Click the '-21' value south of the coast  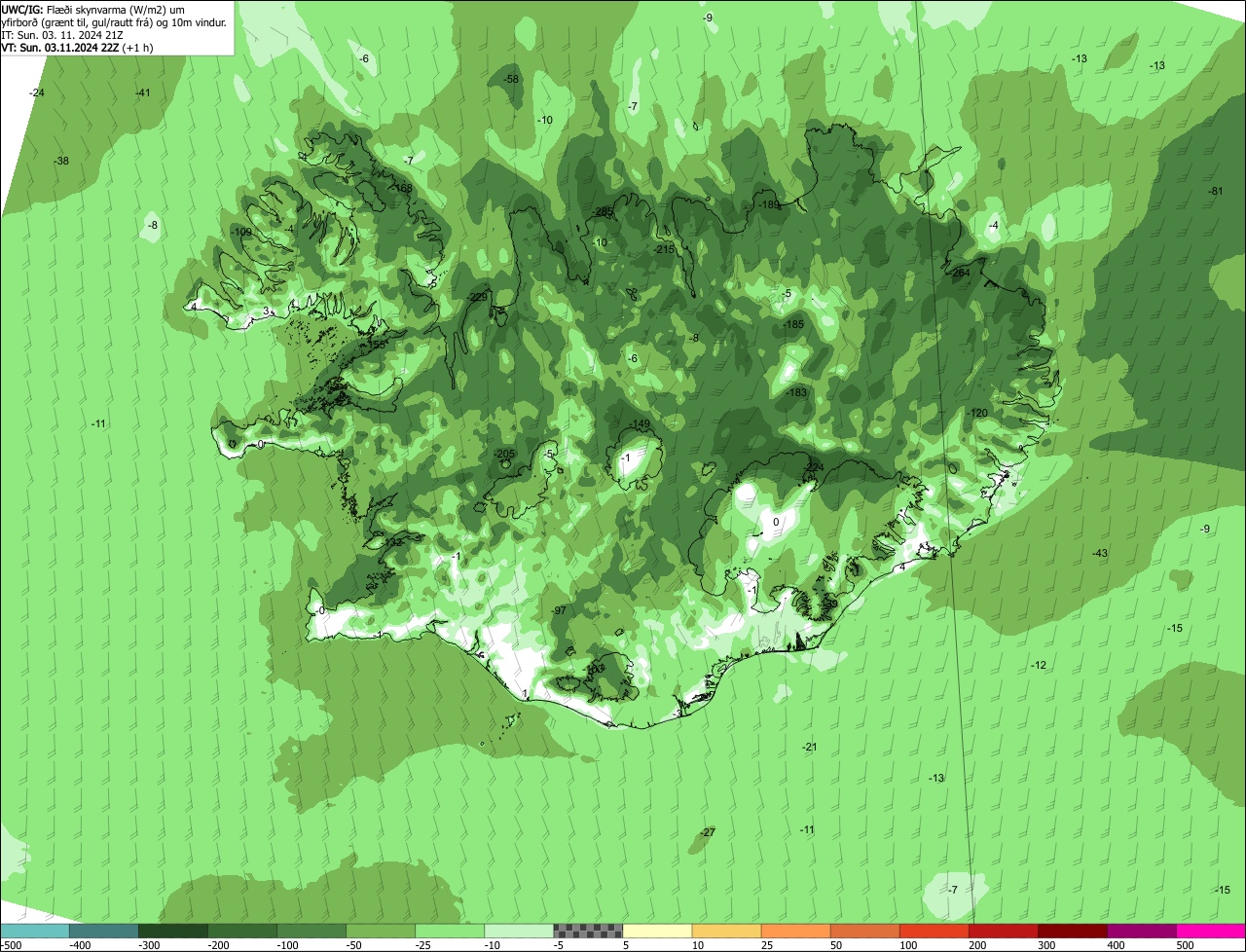[810, 747]
